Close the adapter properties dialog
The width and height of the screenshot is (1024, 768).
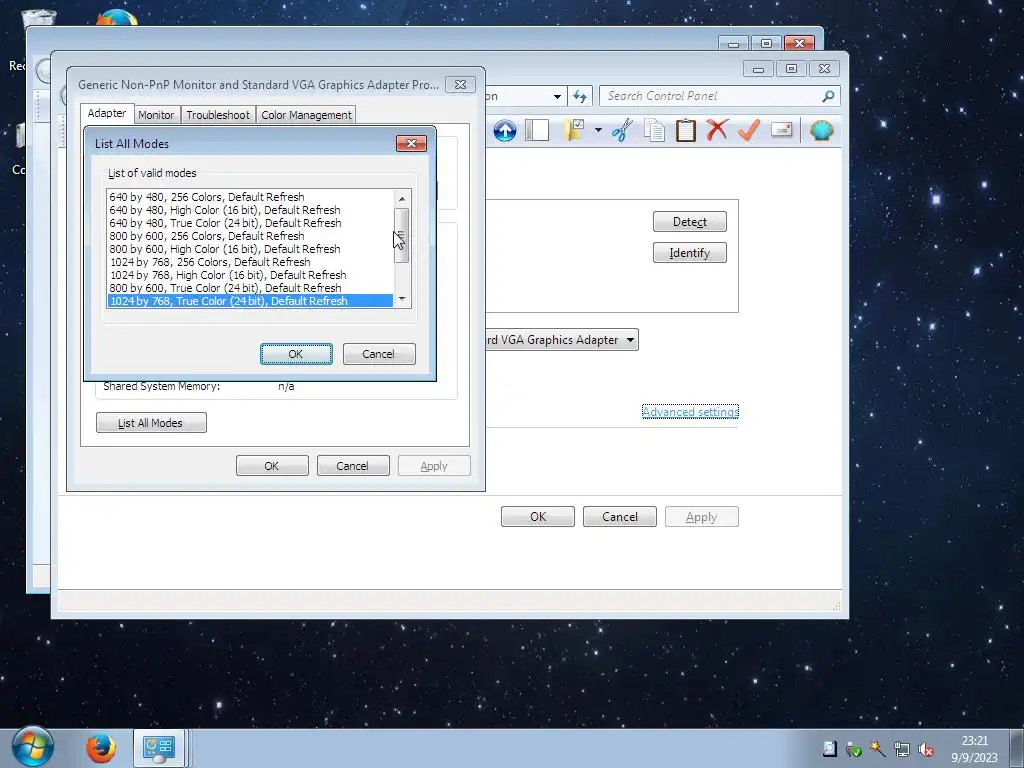460,85
